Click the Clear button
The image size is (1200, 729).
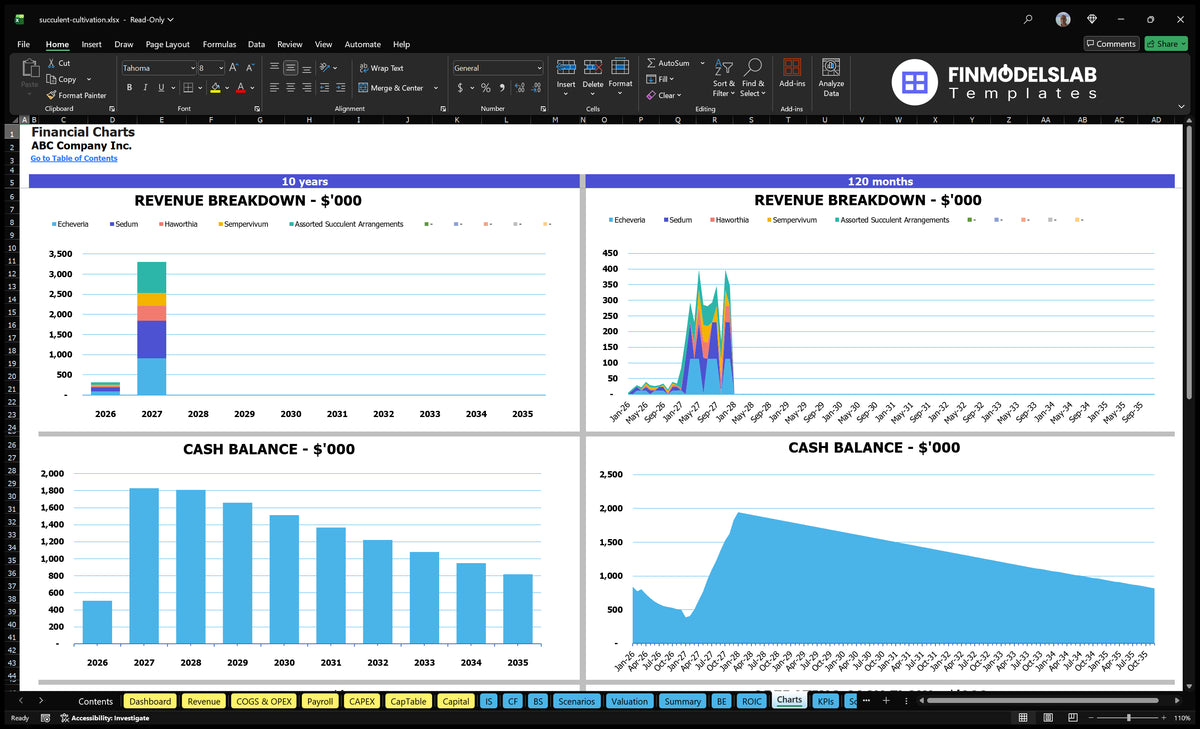(x=662, y=95)
